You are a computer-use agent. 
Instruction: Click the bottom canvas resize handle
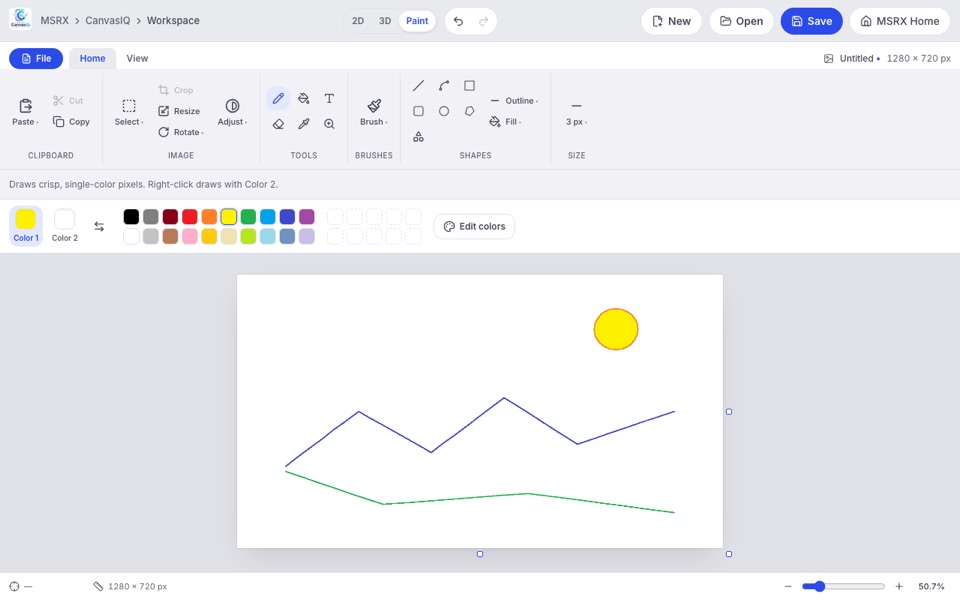click(x=480, y=554)
